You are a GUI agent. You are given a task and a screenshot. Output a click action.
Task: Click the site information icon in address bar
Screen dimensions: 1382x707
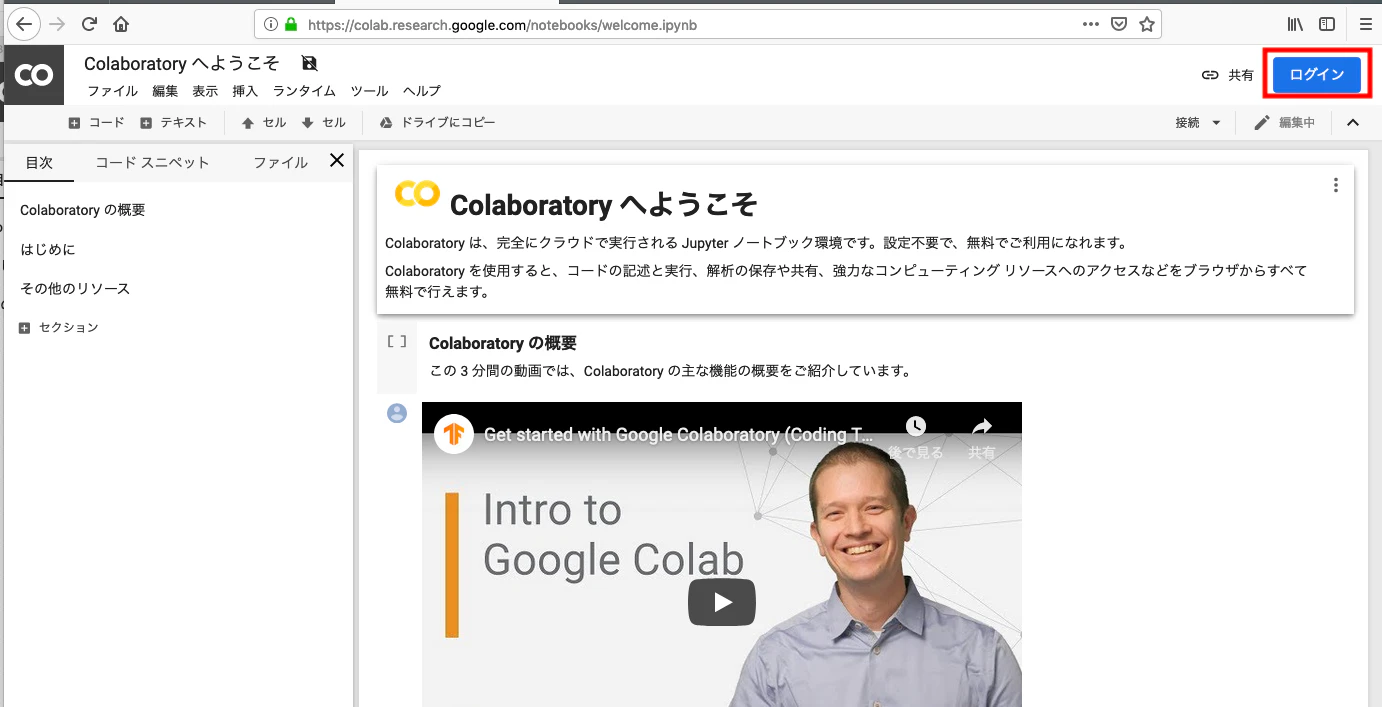coord(272,24)
